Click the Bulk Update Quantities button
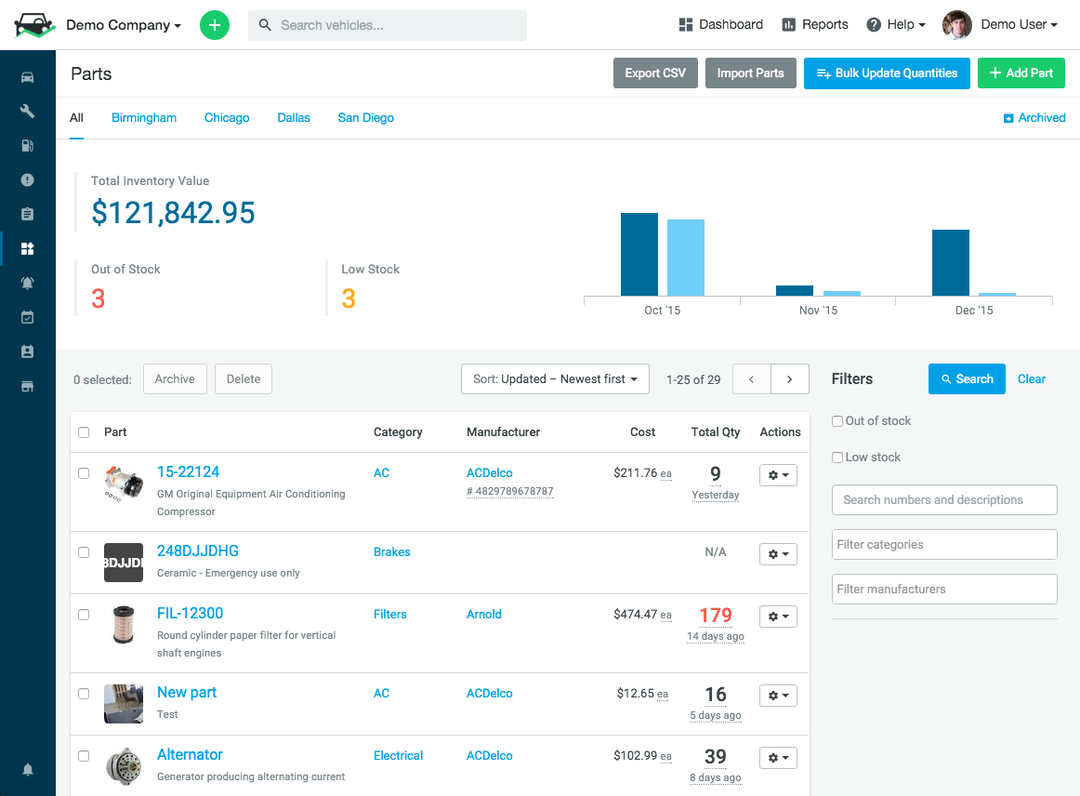This screenshot has height=796, width=1080. click(x=886, y=73)
